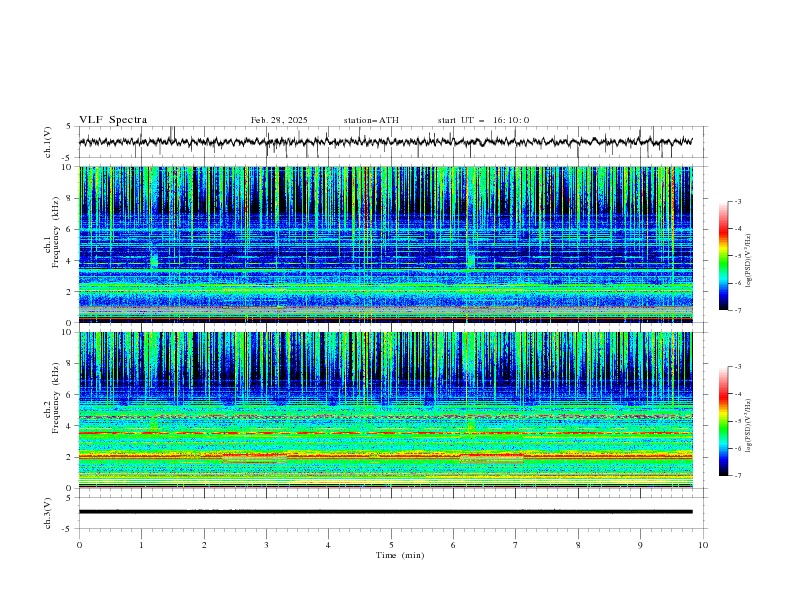Click the "VLF Spectra" plot title
The image size is (792, 612).
click(113, 120)
